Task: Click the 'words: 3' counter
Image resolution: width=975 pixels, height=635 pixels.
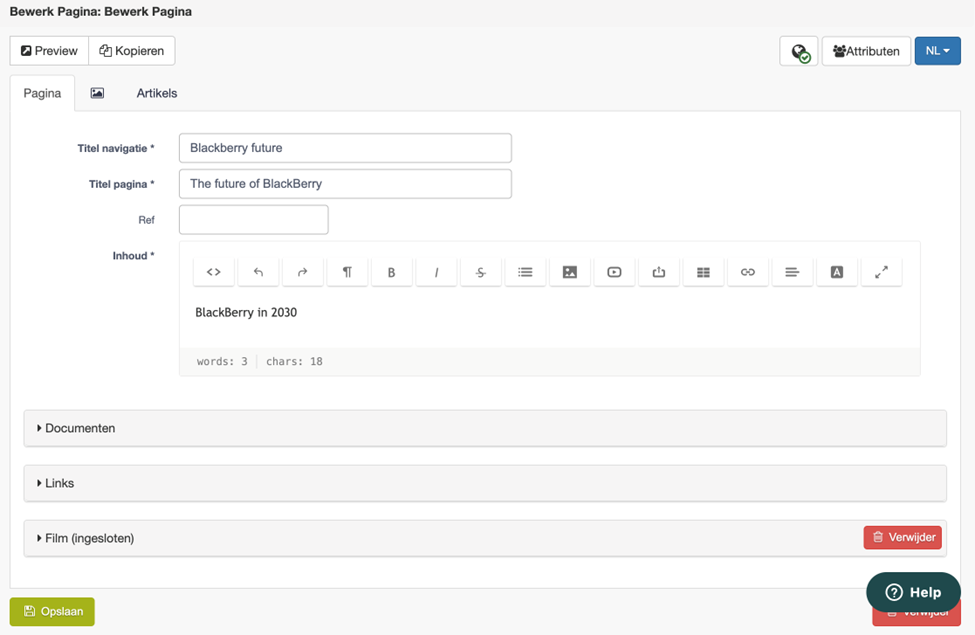Action: [222, 361]
